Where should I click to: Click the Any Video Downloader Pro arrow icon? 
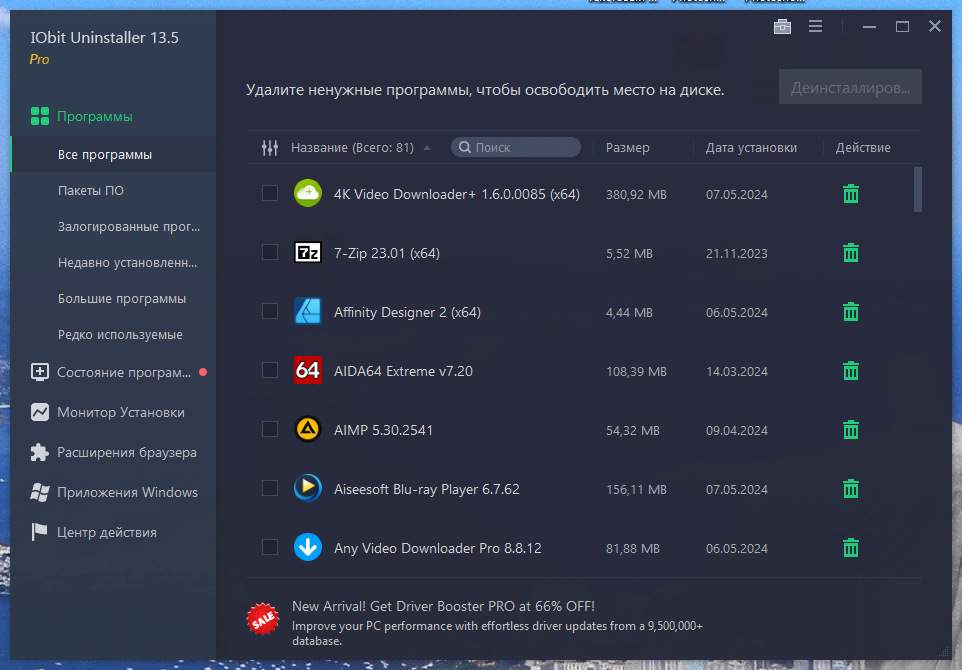[308, 547]
